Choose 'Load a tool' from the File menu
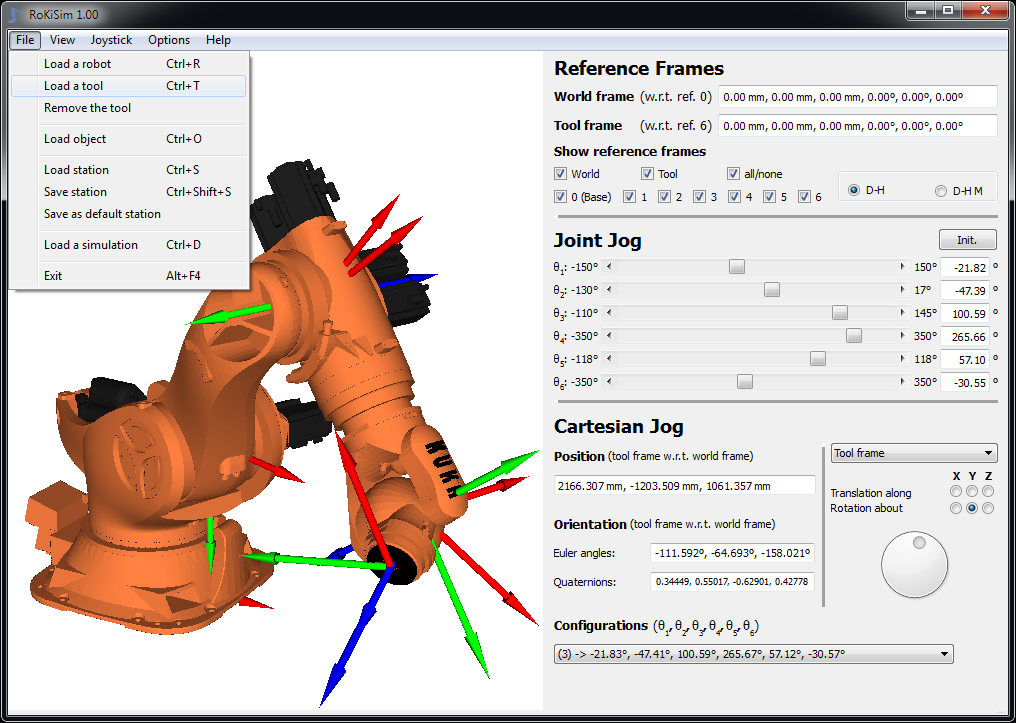The image size is (1016, 723). tap(74, 86)
